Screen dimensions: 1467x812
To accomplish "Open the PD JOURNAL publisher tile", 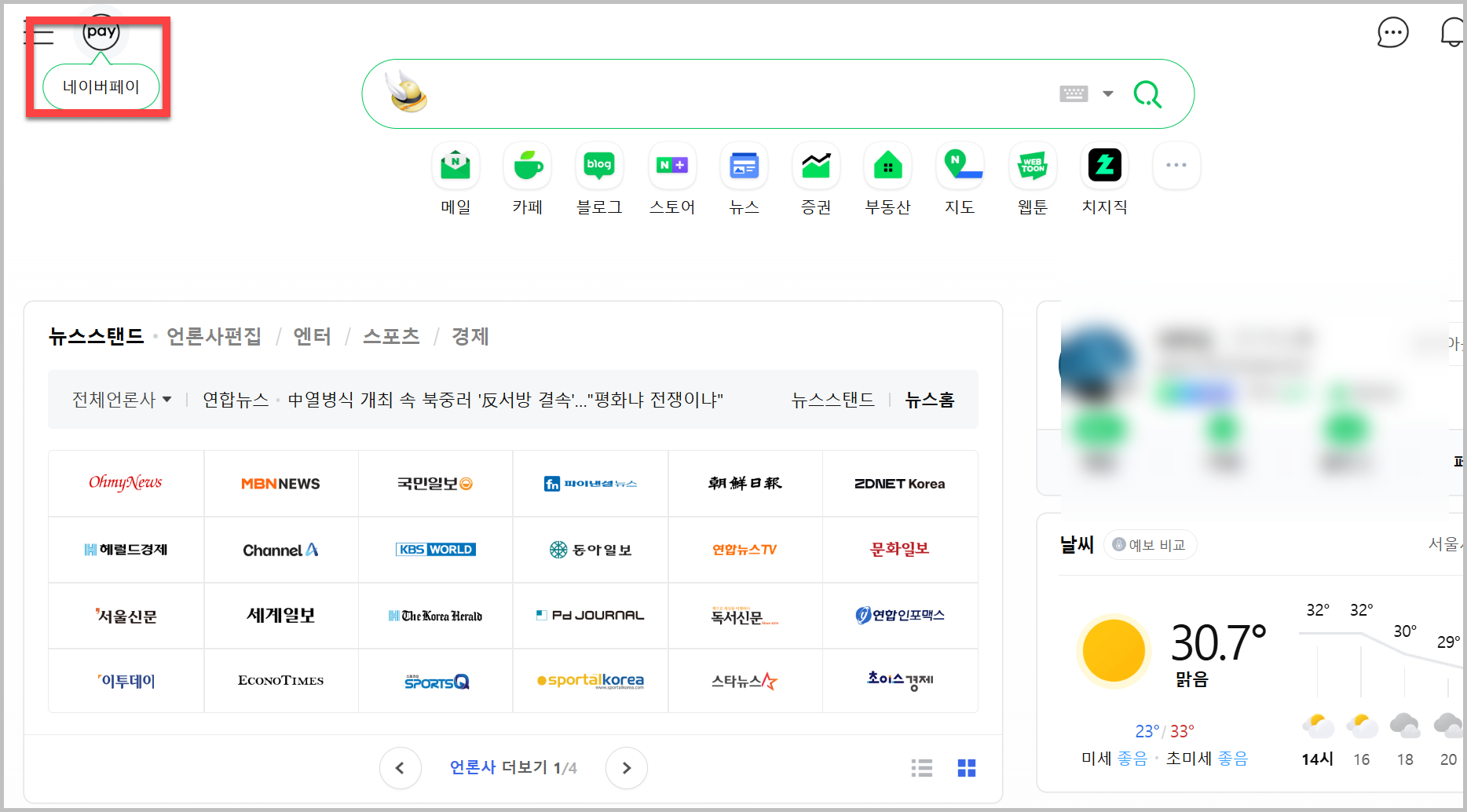I will pyautogui.click(x=591, y=616).
